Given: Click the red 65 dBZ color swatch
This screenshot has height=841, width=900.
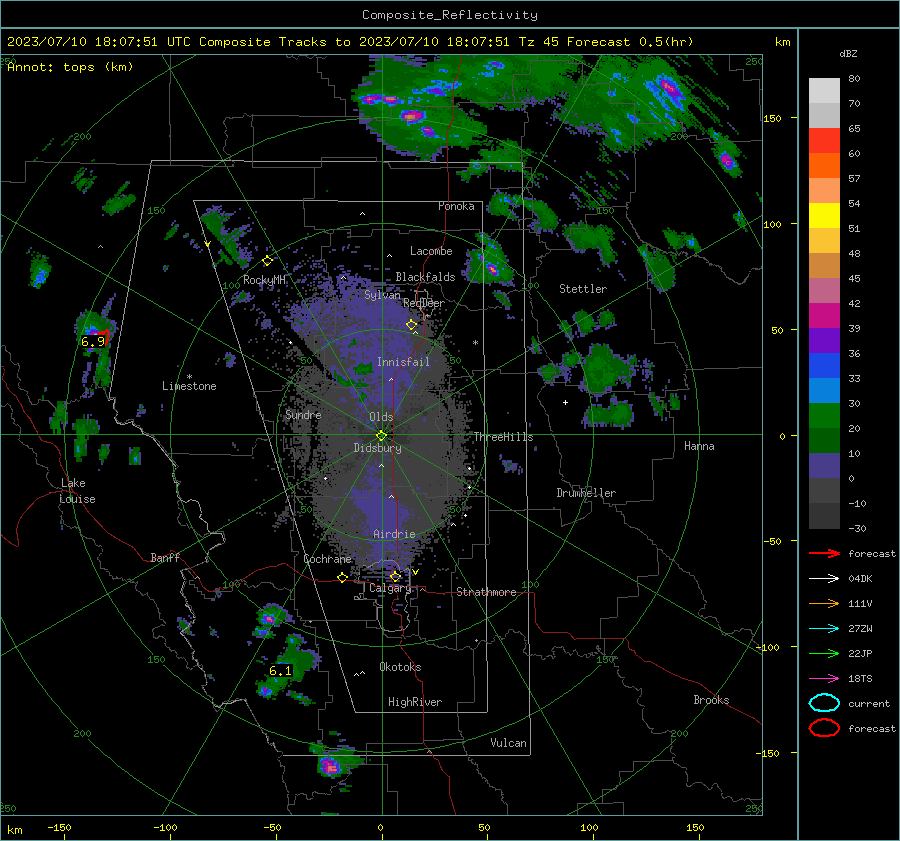Looking at the screenshot, I should 824,141.
